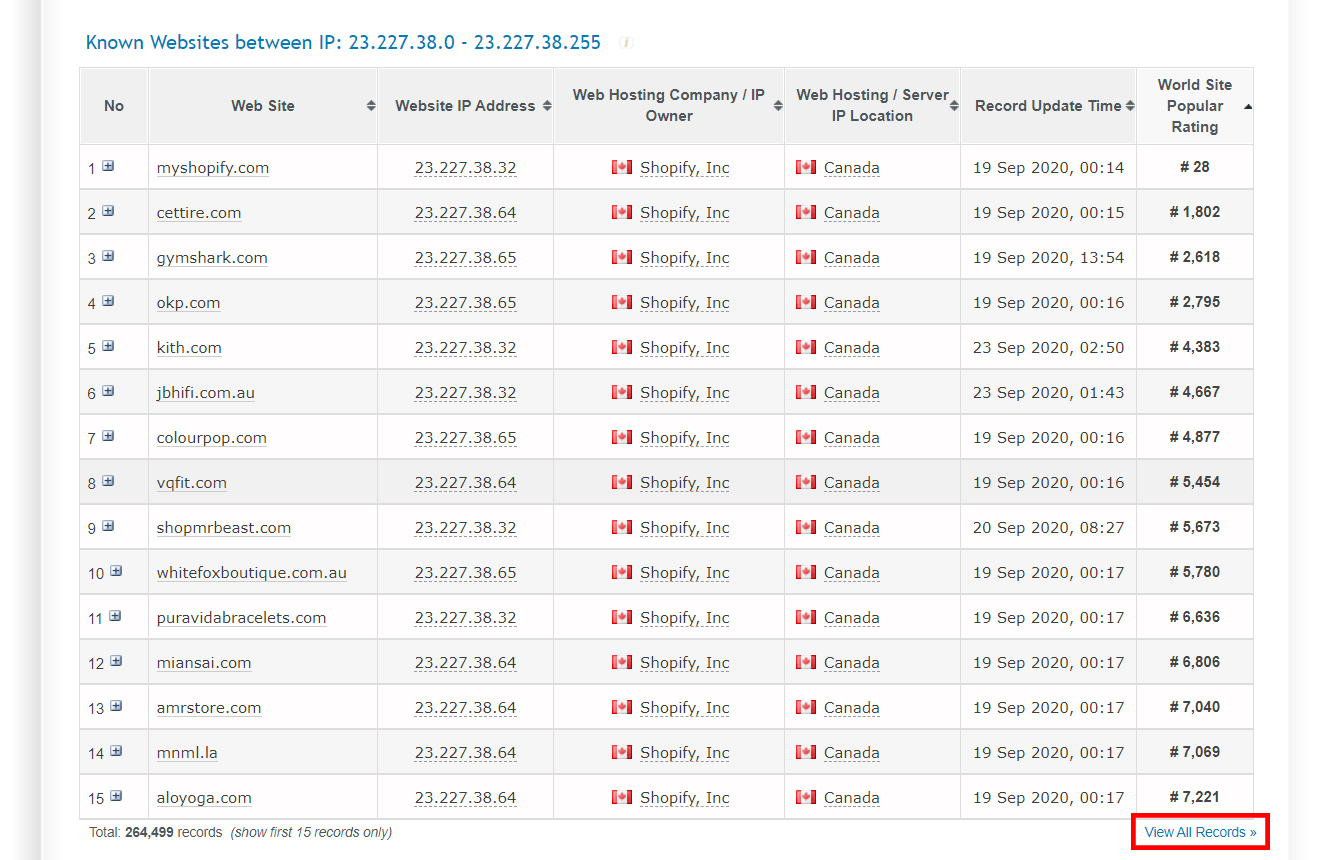Select update time 23 Sep 2020, 02:50
Screen dimensions: 1328x860
1048,348
